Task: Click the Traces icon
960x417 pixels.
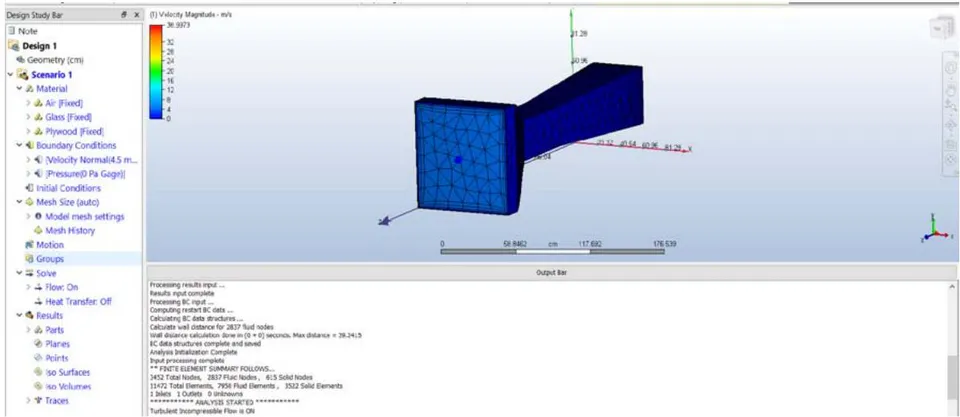Action: (x=39, y=401)
